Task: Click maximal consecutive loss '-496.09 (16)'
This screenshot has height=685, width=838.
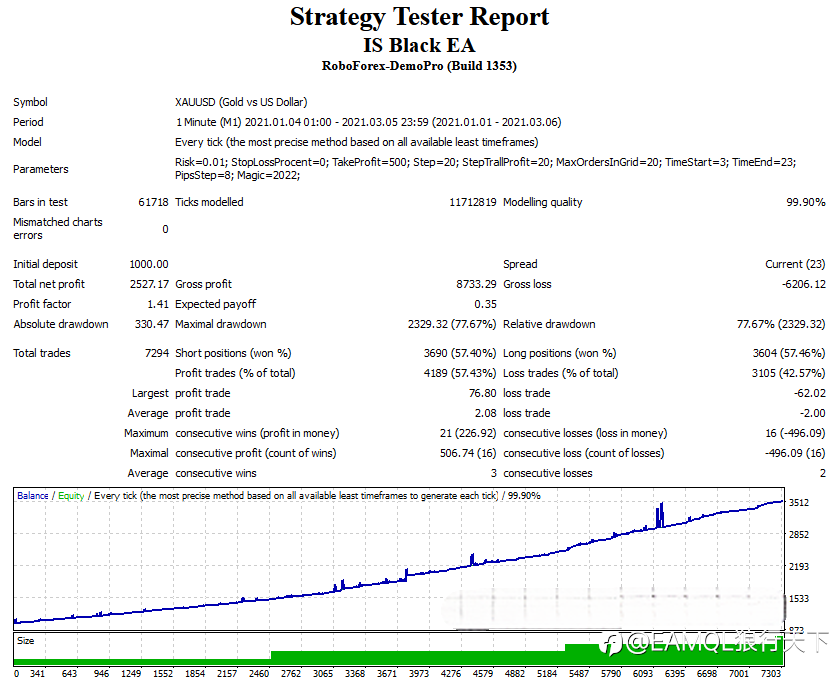Action: pos(795,453)
